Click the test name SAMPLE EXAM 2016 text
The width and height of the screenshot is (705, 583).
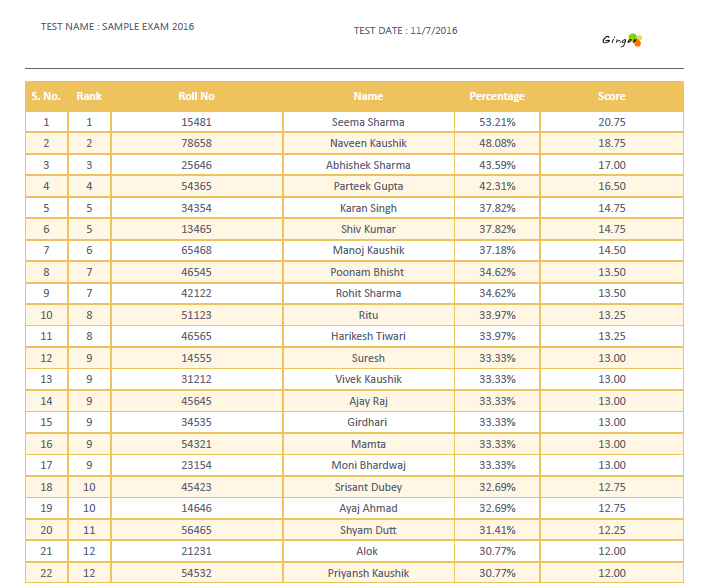point(117,27)
